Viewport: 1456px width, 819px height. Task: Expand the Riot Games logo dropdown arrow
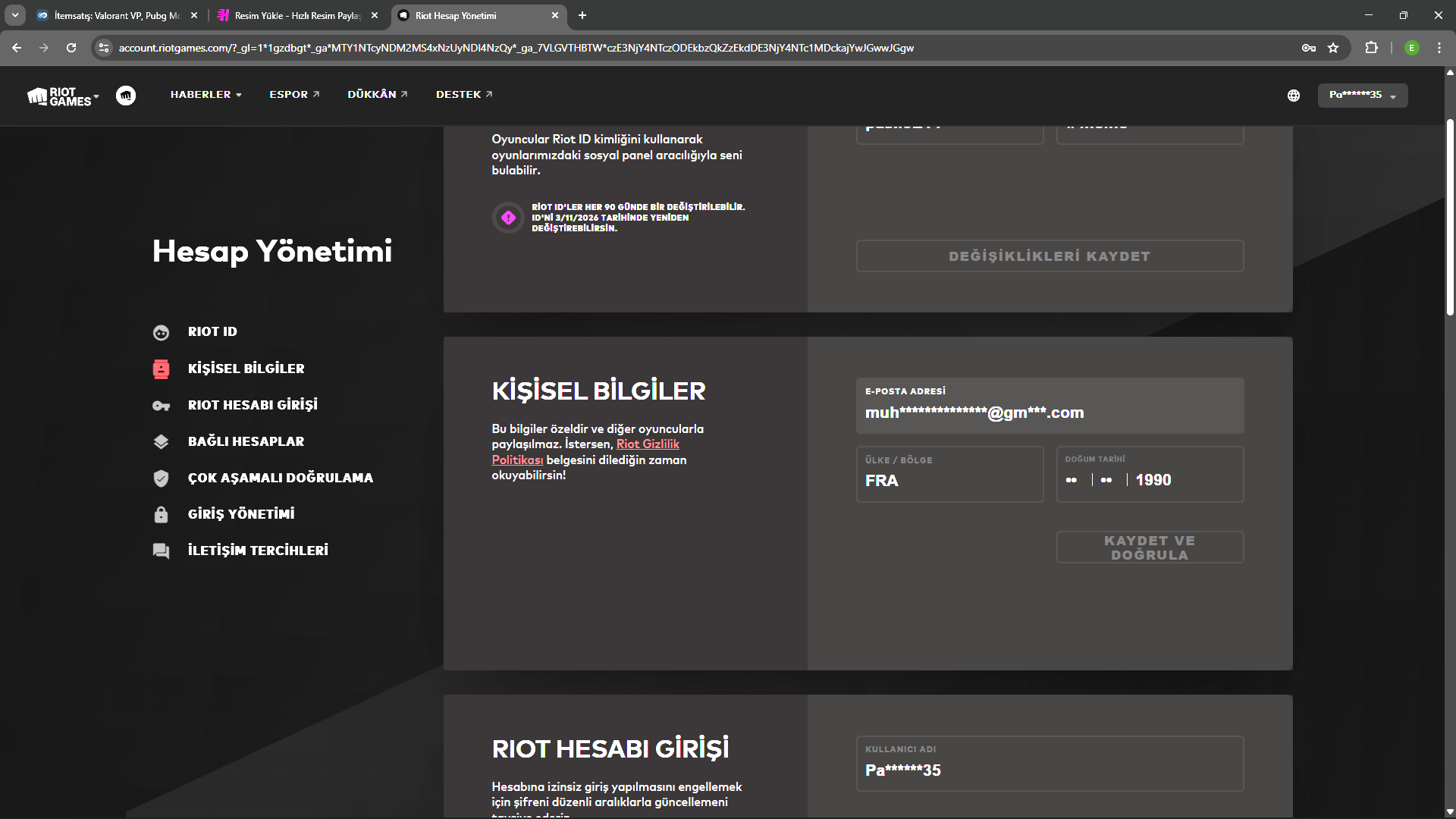pos(96,96)
